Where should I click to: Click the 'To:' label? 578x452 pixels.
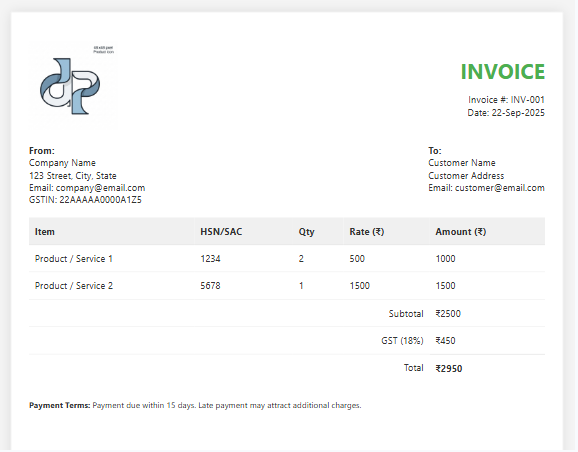(x=435, y=151)
